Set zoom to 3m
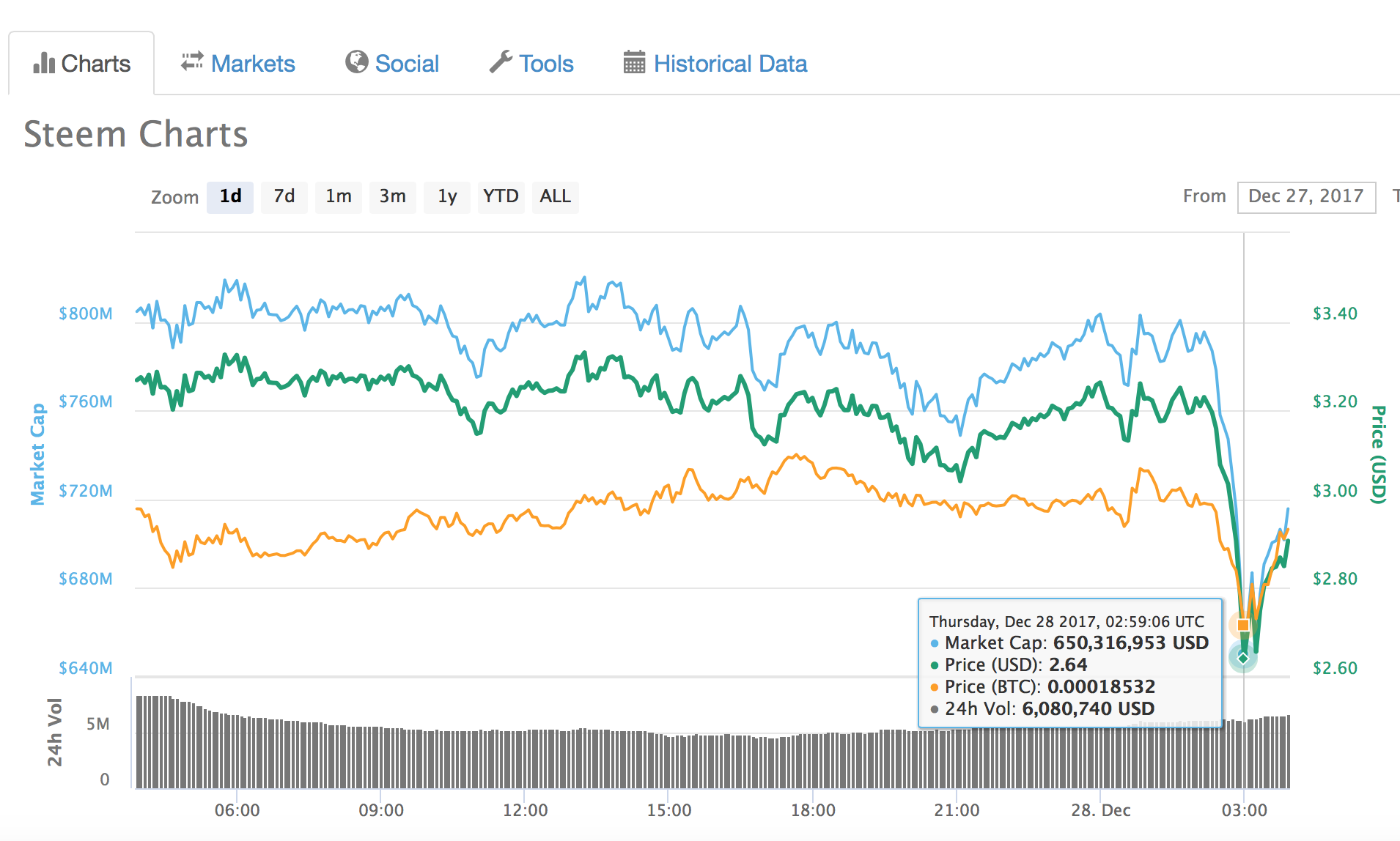Screen dimensions: 1400x841 tap(393, 197)
